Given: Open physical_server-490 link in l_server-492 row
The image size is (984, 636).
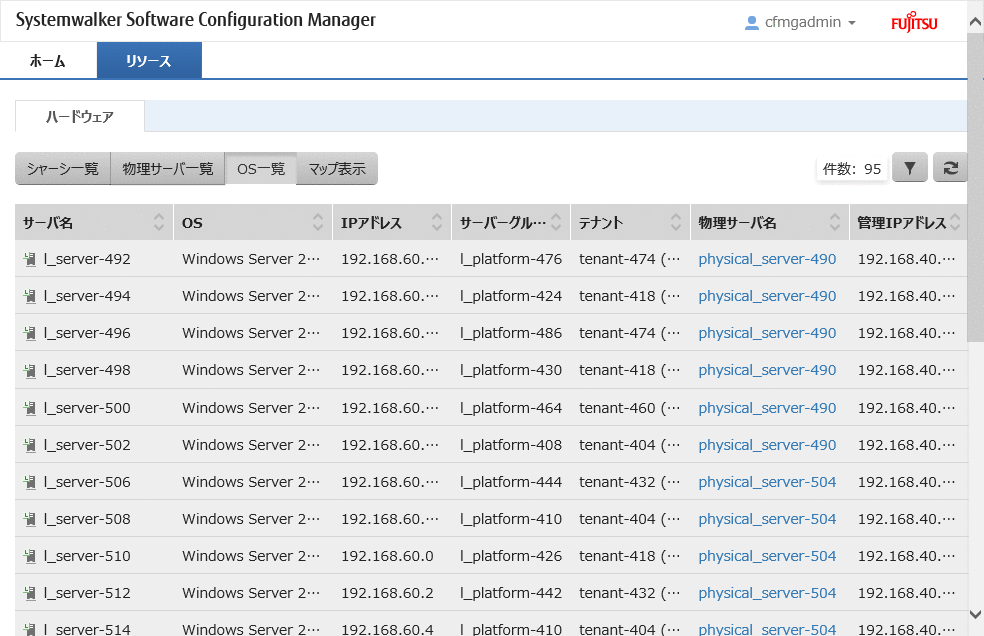Looking at the screenshot, I should (767, 259).
